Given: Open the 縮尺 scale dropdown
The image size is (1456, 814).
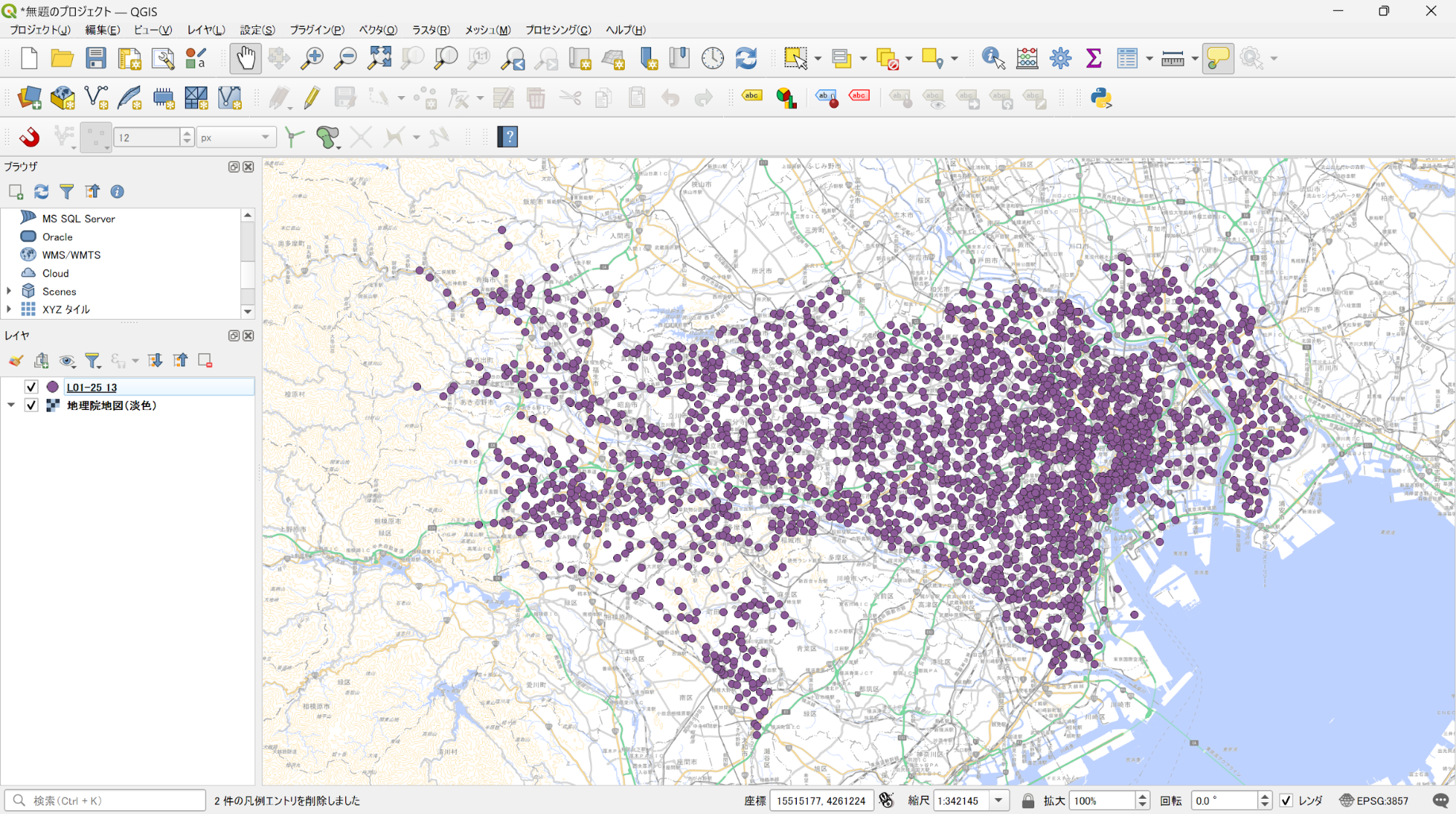Looking at the screenshot, I should coord(999,800).
